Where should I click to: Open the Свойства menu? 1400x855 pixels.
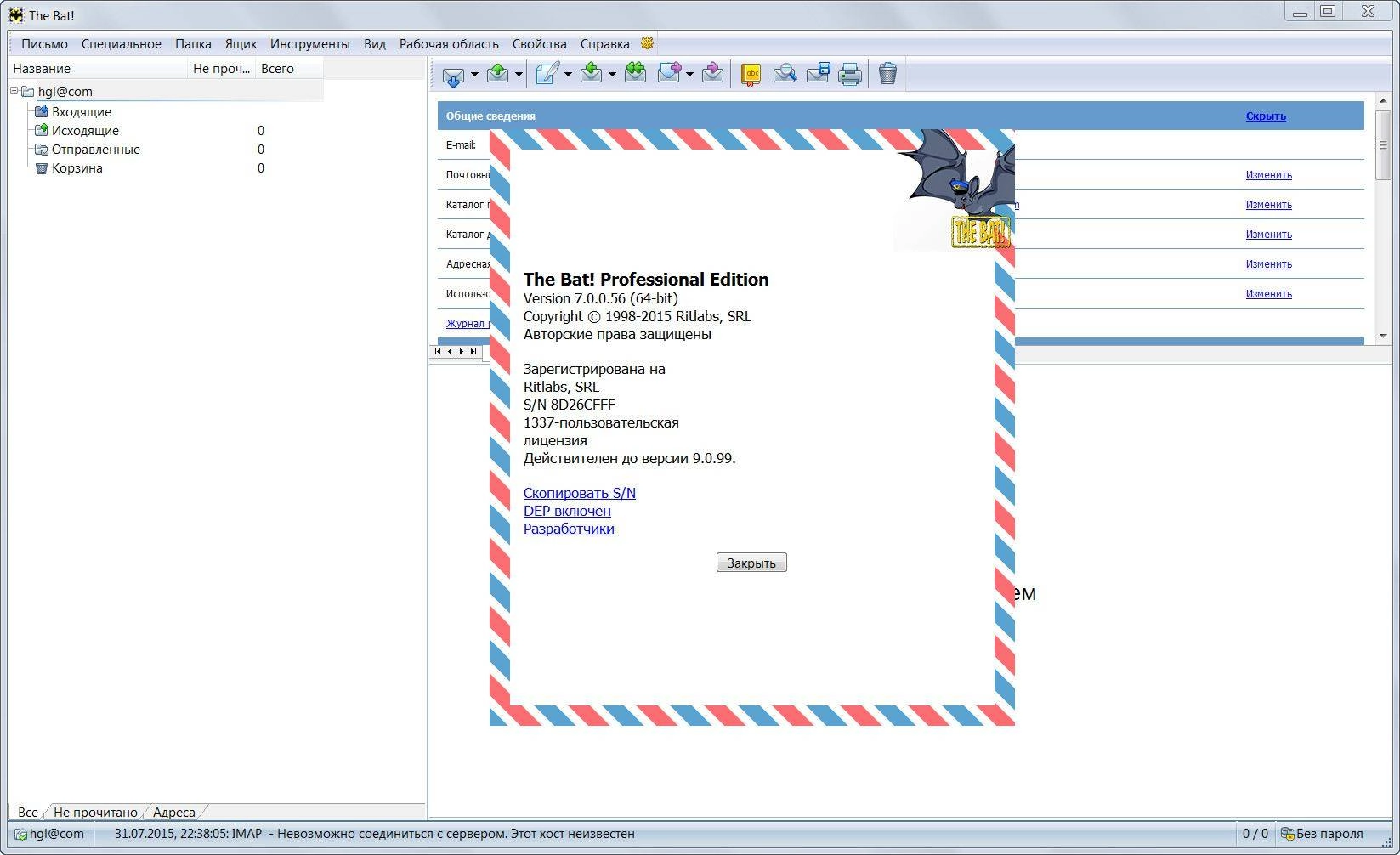tap(539, 44)
